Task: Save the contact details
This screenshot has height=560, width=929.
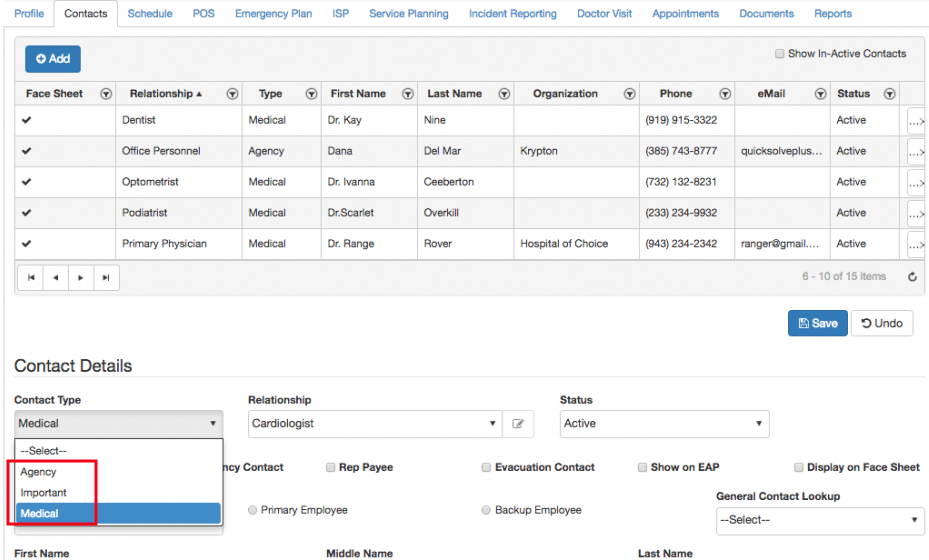Action: (818, 323)
